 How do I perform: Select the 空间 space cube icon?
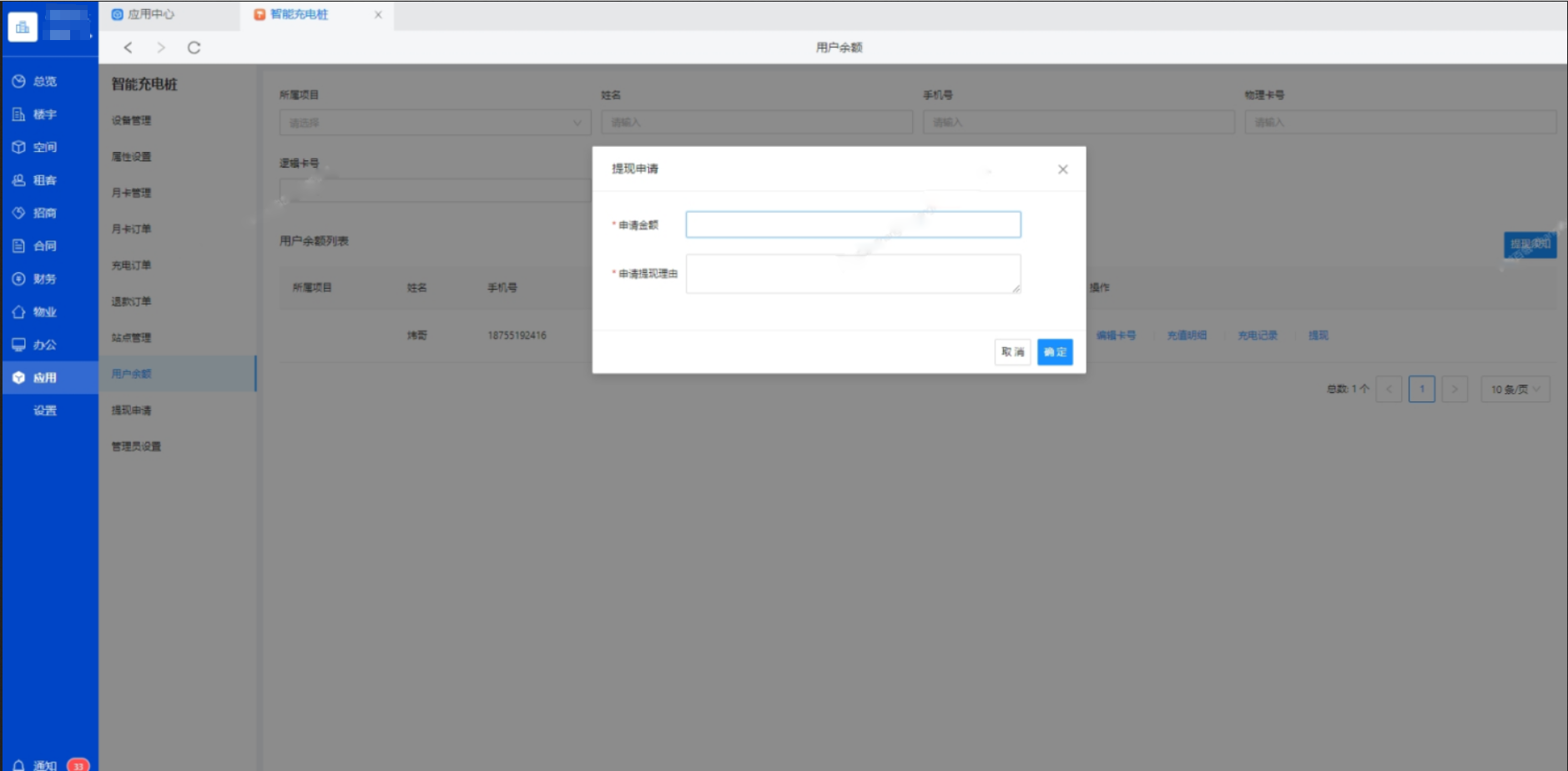pos(18,147)
